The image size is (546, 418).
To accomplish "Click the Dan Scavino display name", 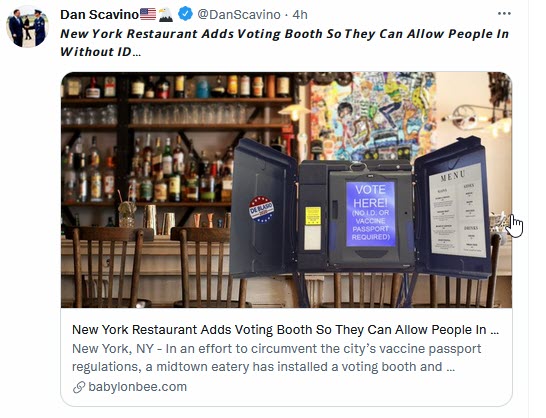I will (99, 15).
